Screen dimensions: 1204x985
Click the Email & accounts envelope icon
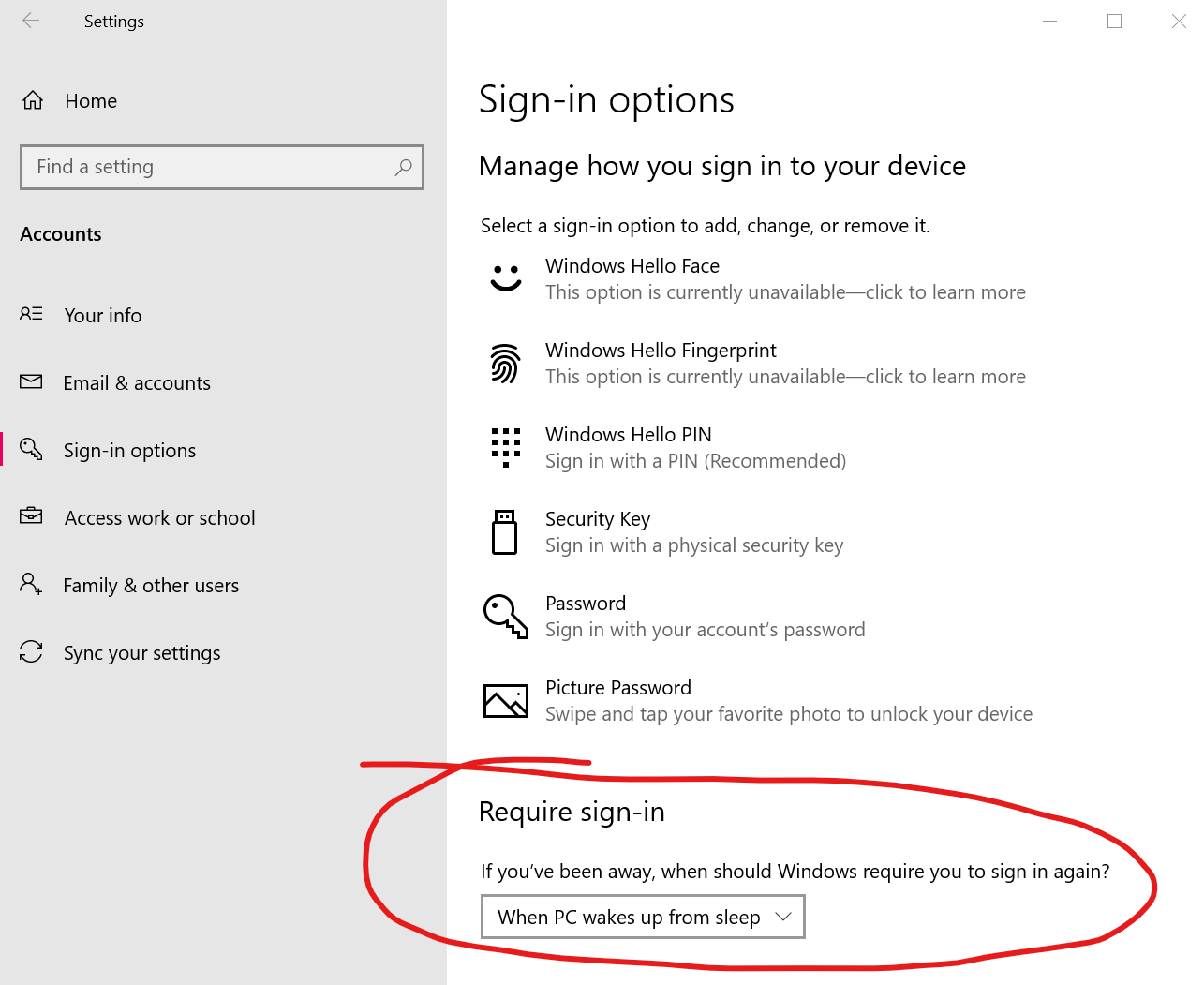31,381
